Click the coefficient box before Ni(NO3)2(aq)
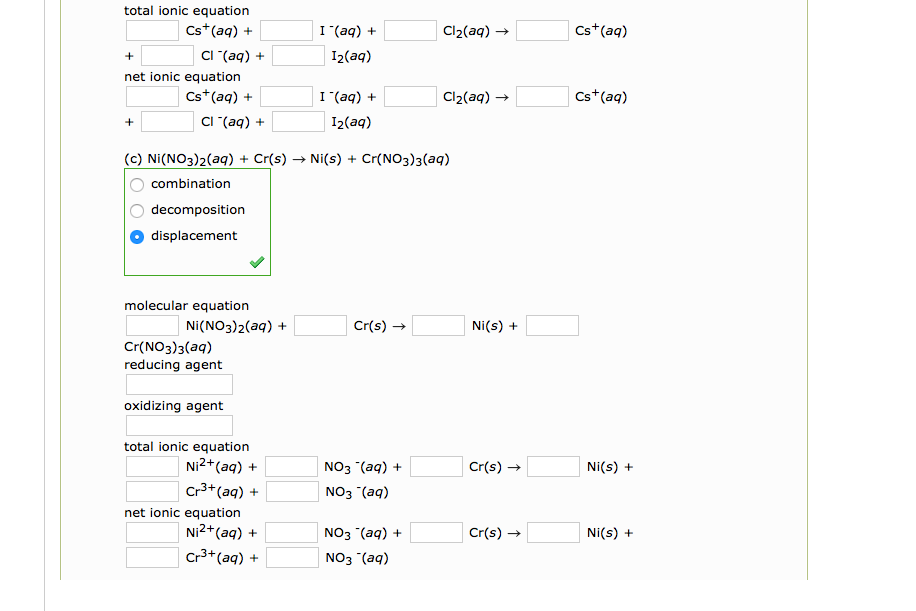The image size is (916, 611). 151,325
